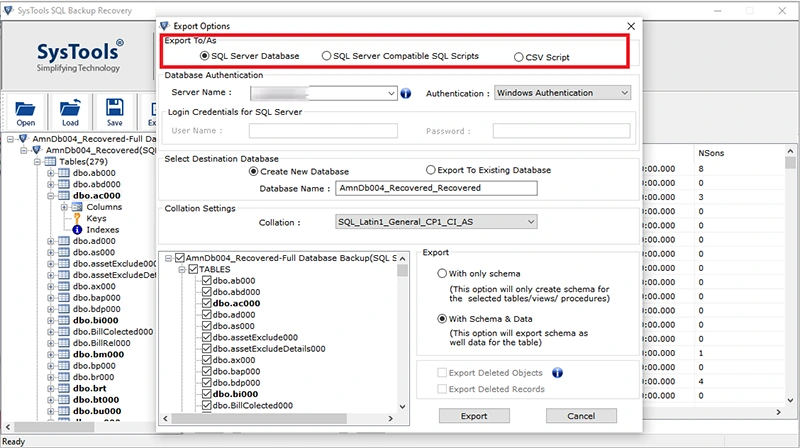This screenshot has height=448, width=800.
Task: Click the Tables(279) table icon
Action: [x=50, y=161]
